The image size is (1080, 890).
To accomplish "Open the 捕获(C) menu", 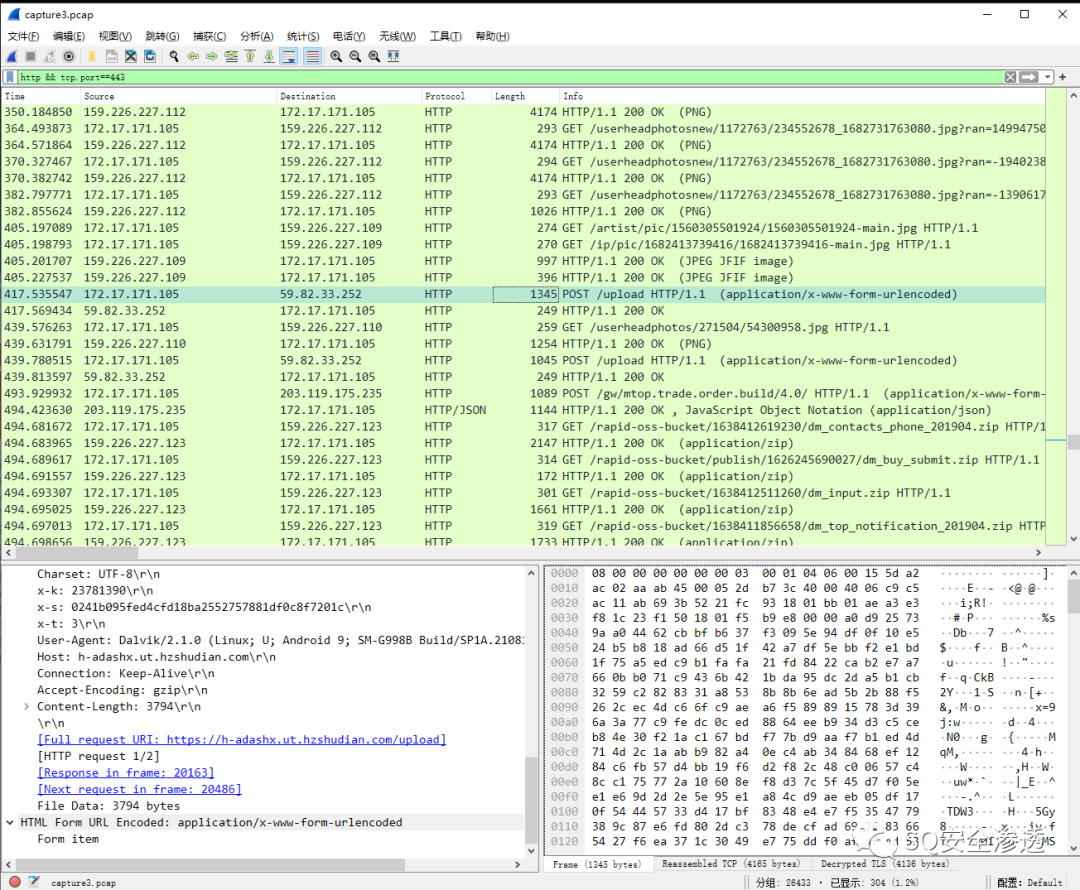I will [209, 36].
